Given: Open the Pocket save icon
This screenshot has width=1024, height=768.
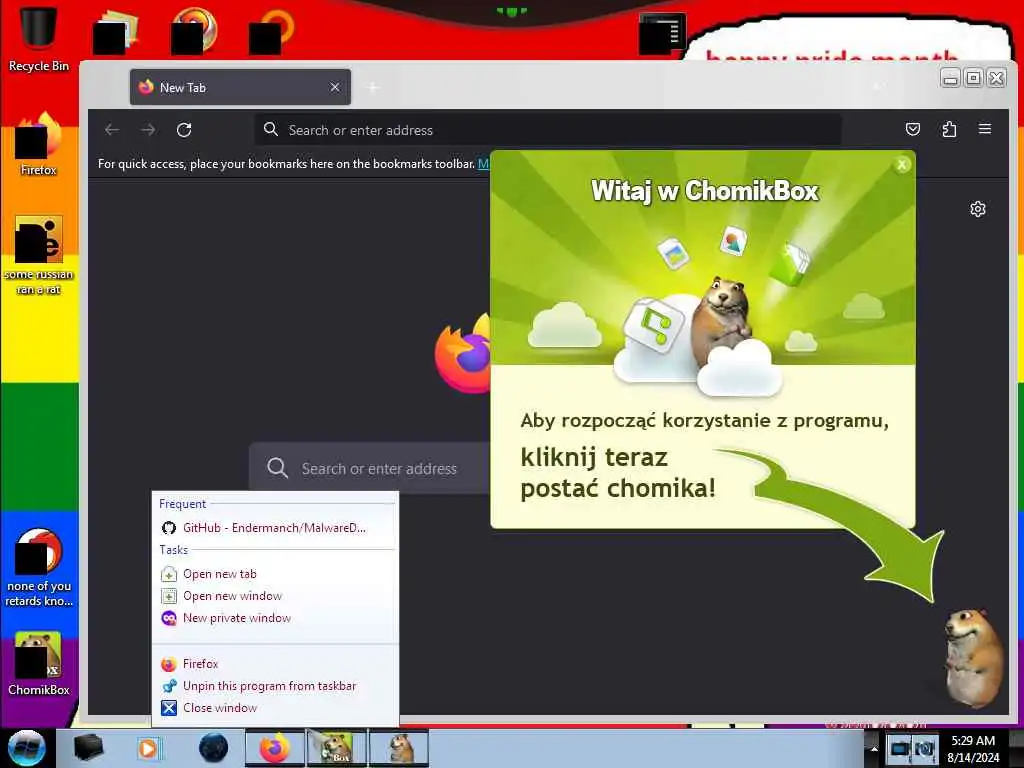Looking at the screenshot, I should tap(913, 129).
